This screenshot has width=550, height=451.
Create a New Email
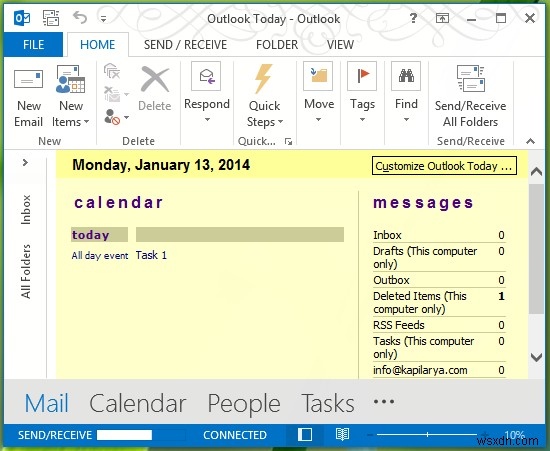pyautogui.click(x=28, y=96)
